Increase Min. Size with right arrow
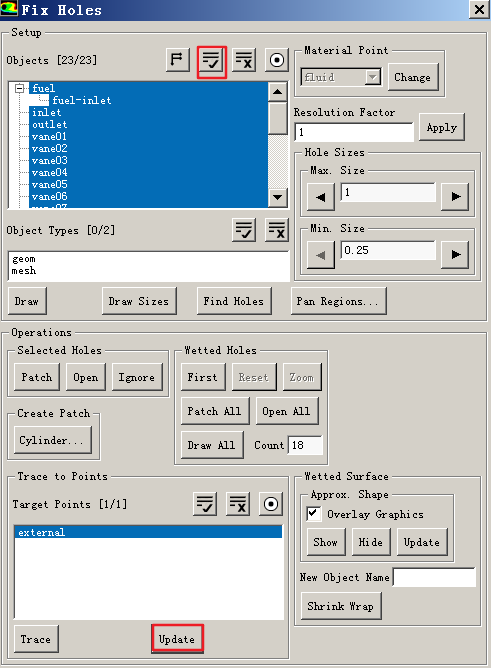 (x=455, y=255)
